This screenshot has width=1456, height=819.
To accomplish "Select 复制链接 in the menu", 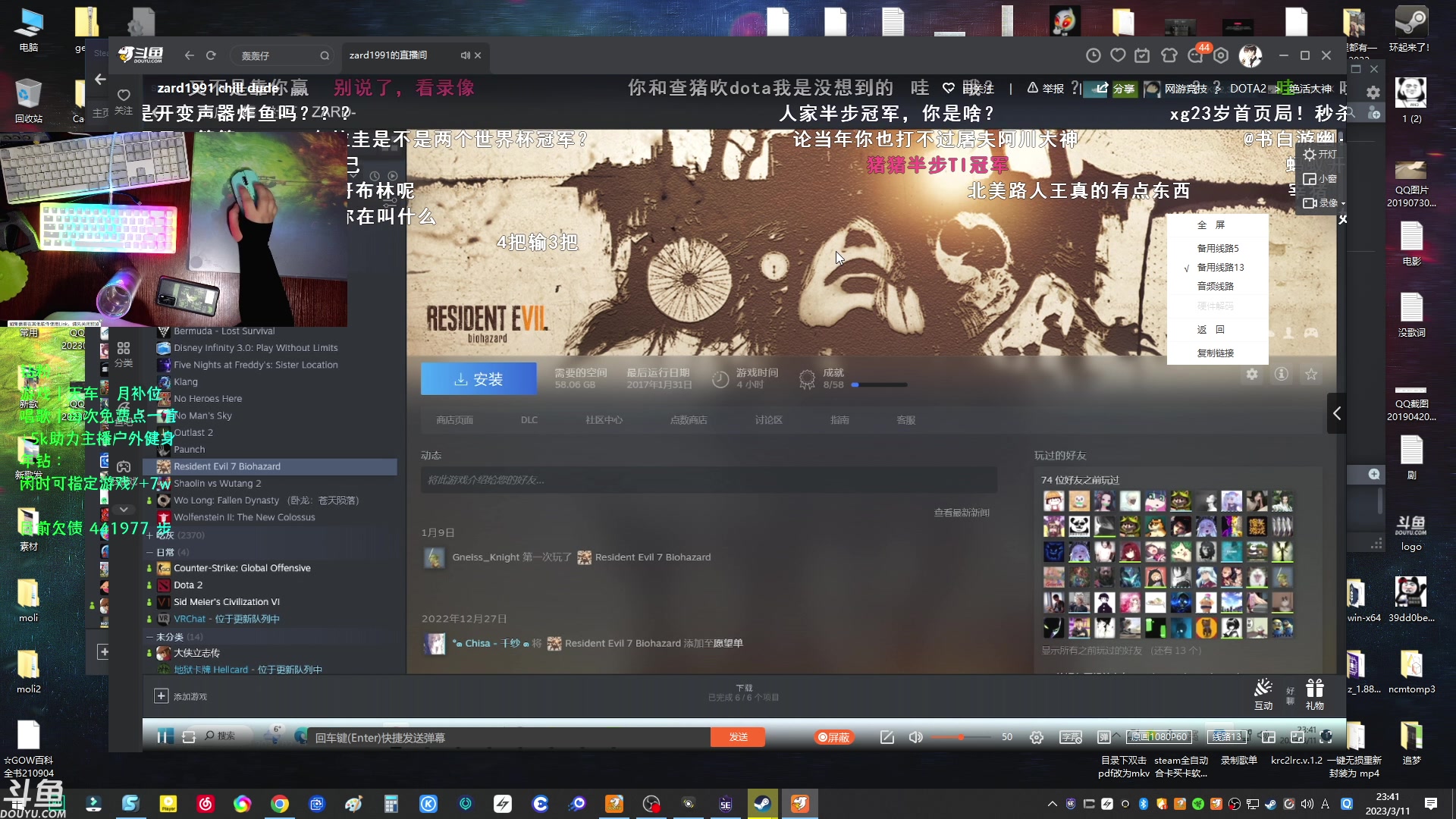I will pos(1215,353).
